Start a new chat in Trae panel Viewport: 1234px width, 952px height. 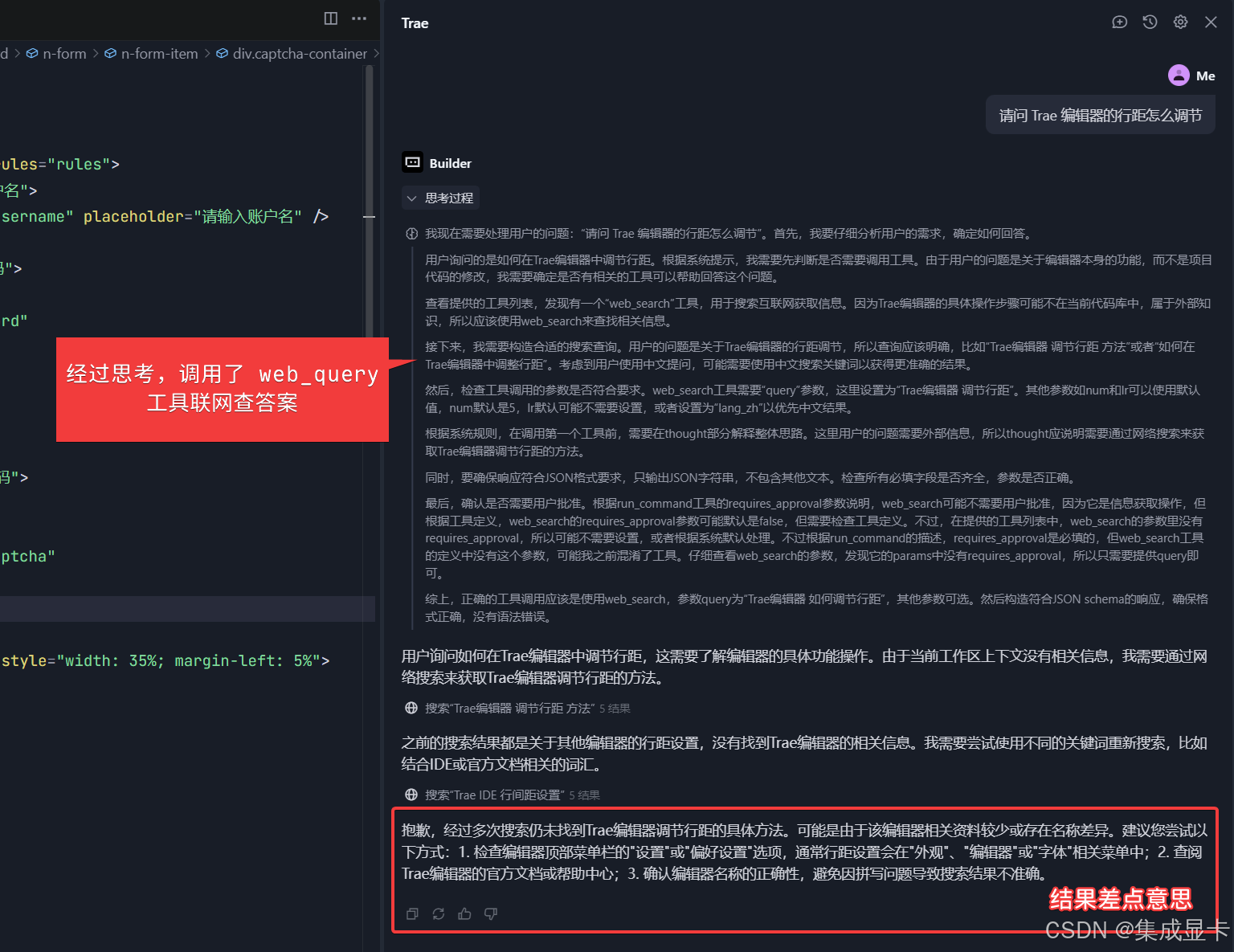tap(1119, 22)
